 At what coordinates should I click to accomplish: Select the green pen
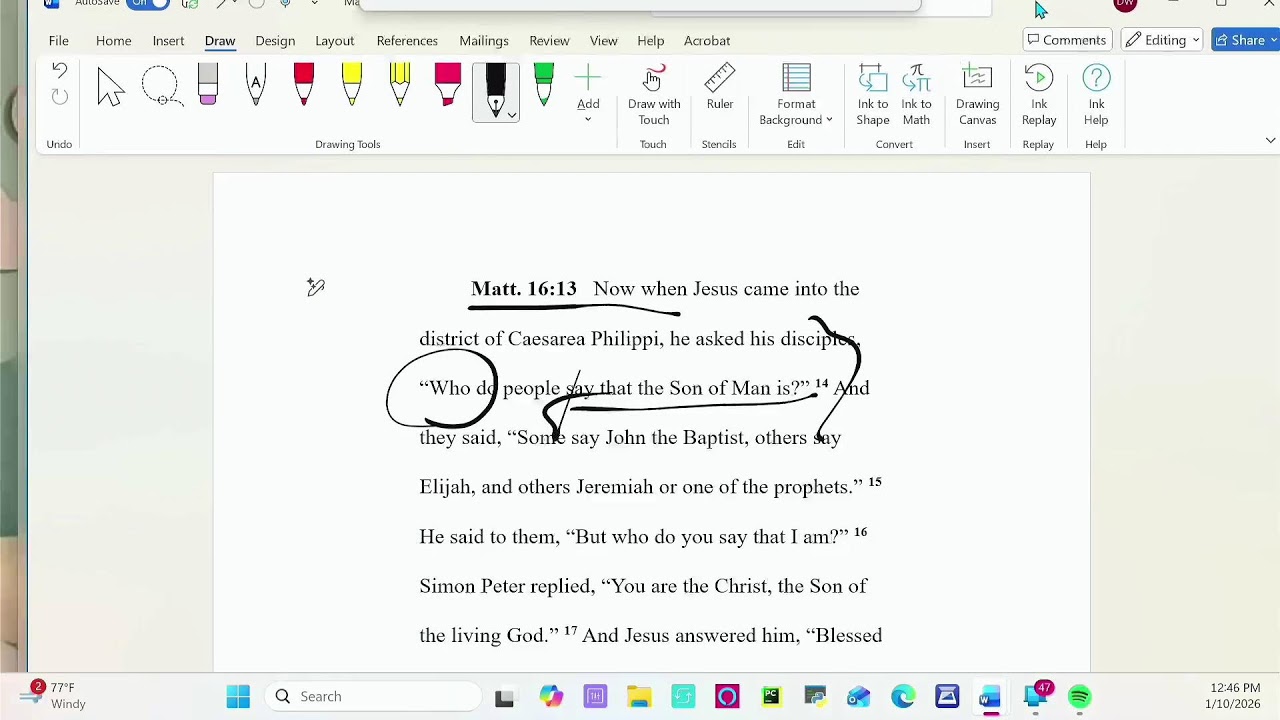pyautogui.click(x=544, y=85)
